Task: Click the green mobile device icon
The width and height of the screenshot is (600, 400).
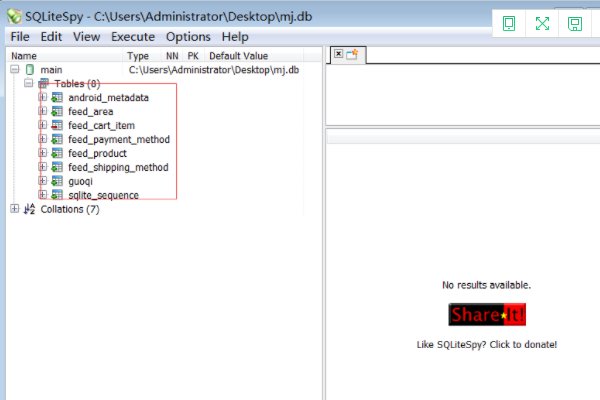Action: [x=510, y=24]
